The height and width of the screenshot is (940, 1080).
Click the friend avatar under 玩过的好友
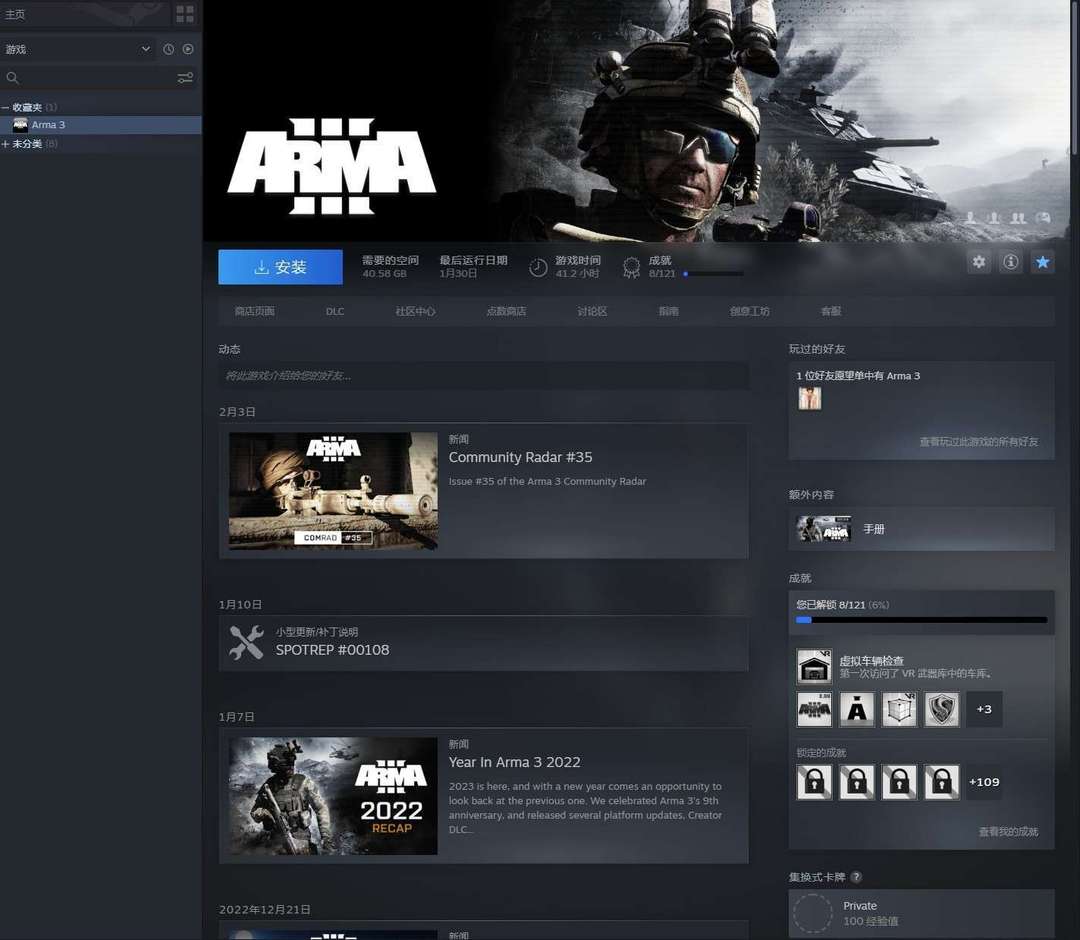(x=809, y=398)
